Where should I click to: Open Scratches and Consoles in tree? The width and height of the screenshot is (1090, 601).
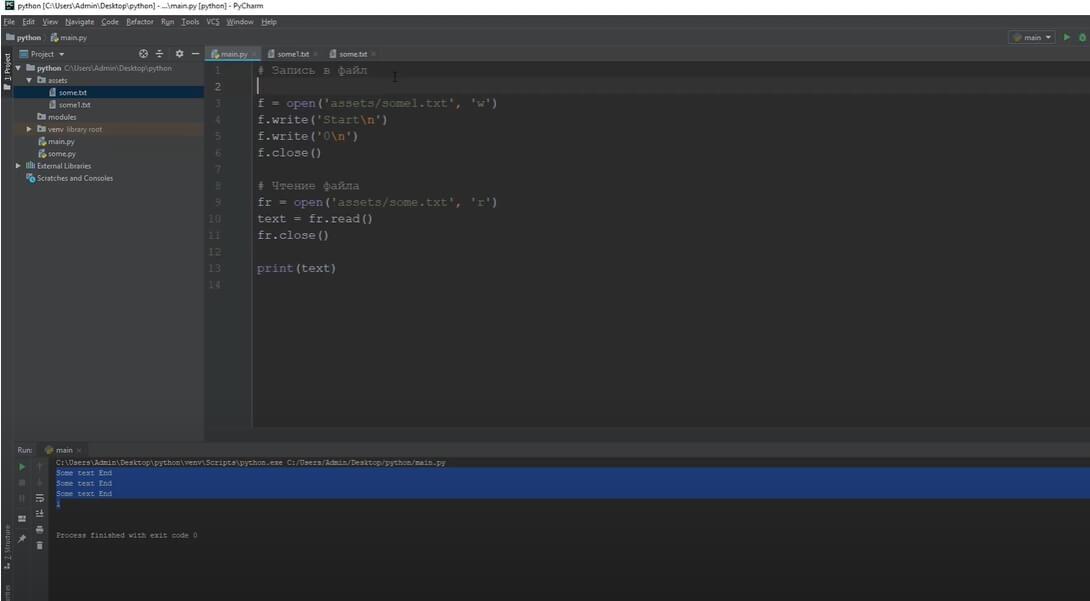point(74,179)
